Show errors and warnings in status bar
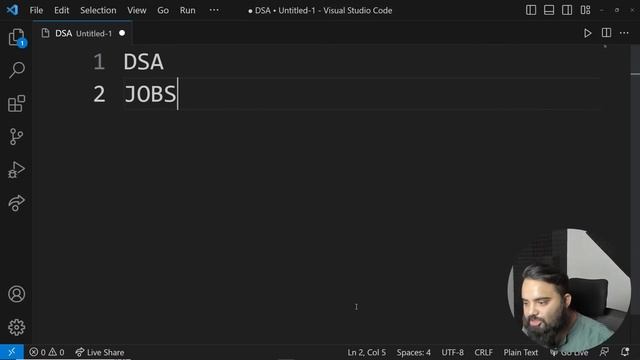This screenshot has height=360, width=640. 47,352
